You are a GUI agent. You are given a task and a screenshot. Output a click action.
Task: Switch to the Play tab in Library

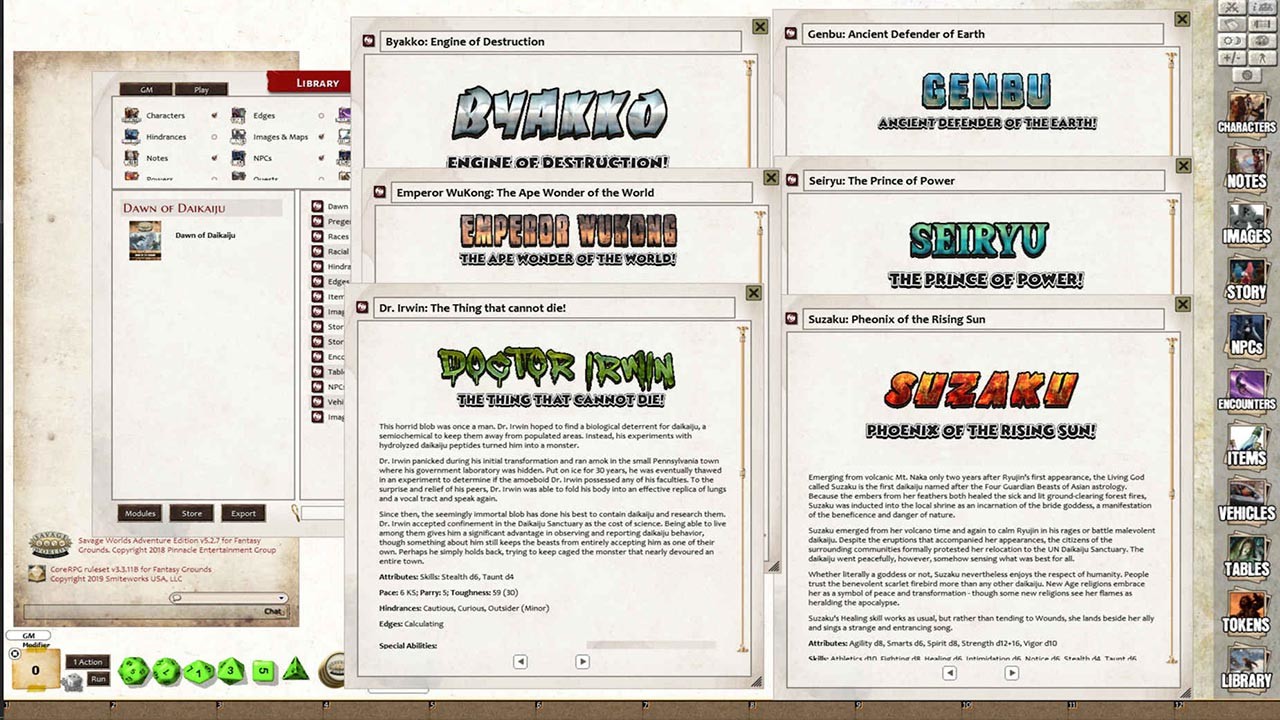201,90
